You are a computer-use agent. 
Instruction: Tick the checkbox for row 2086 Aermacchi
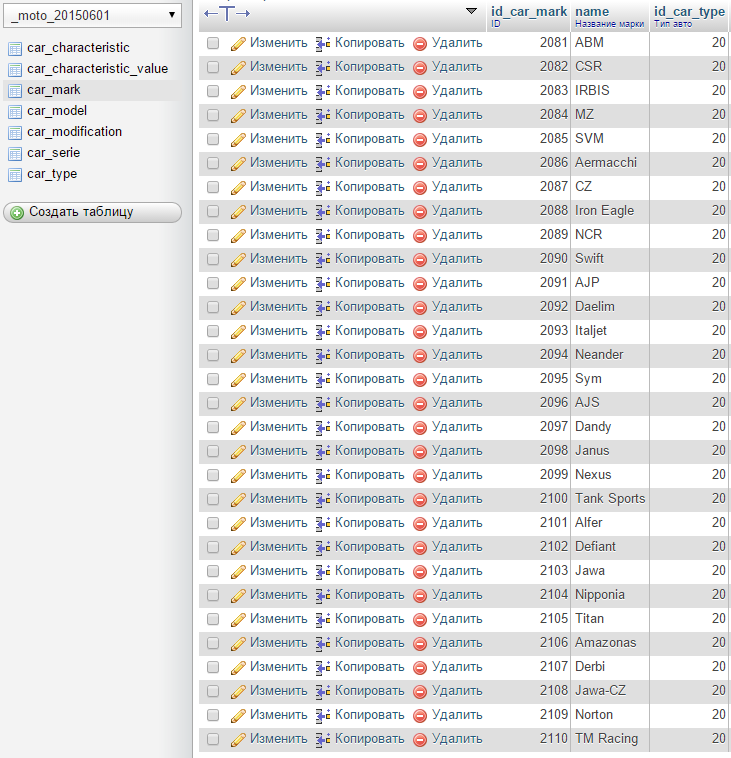(213, 163)
